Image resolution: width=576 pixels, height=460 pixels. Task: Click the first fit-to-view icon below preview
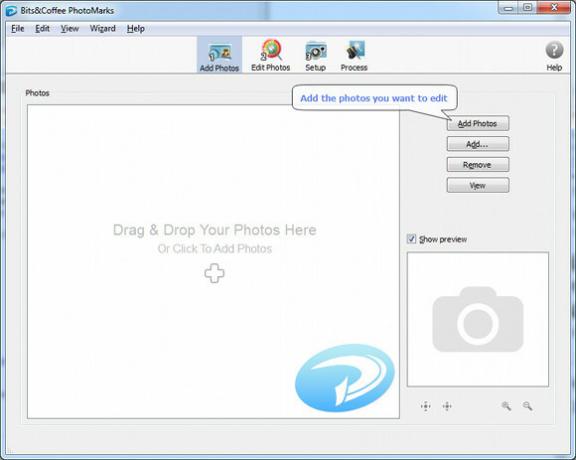[425, 406]
